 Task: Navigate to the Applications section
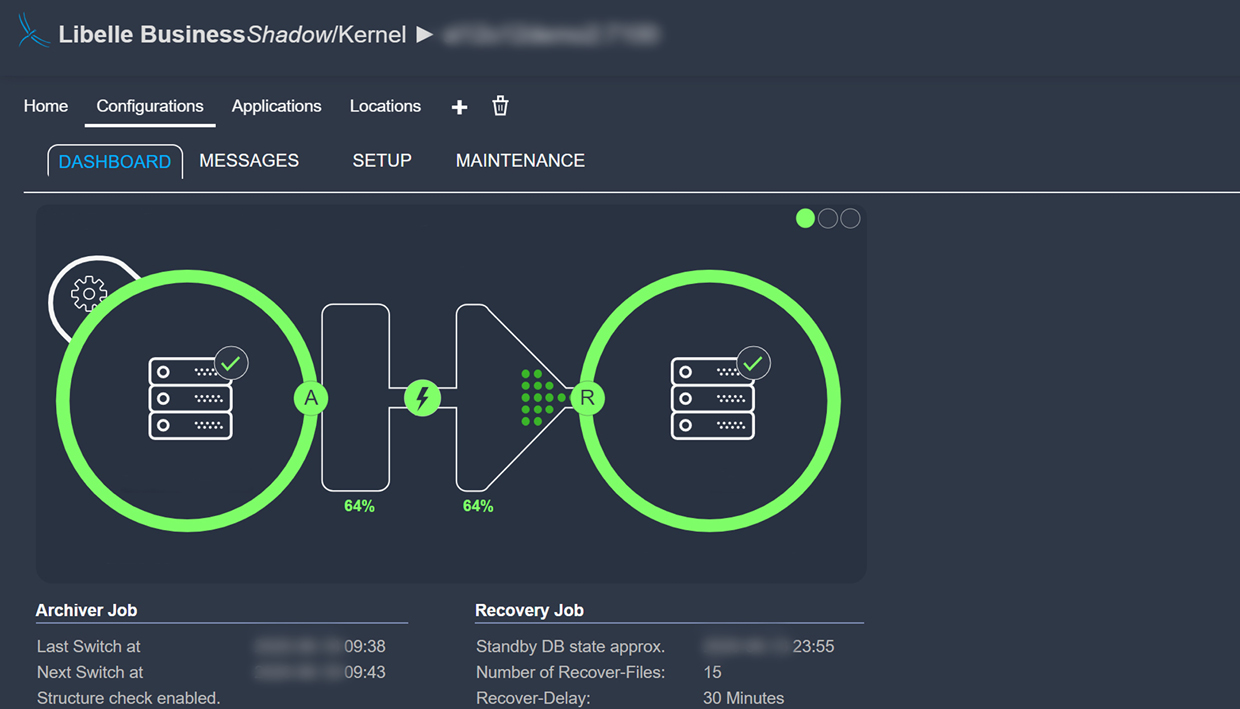point(276,106)
